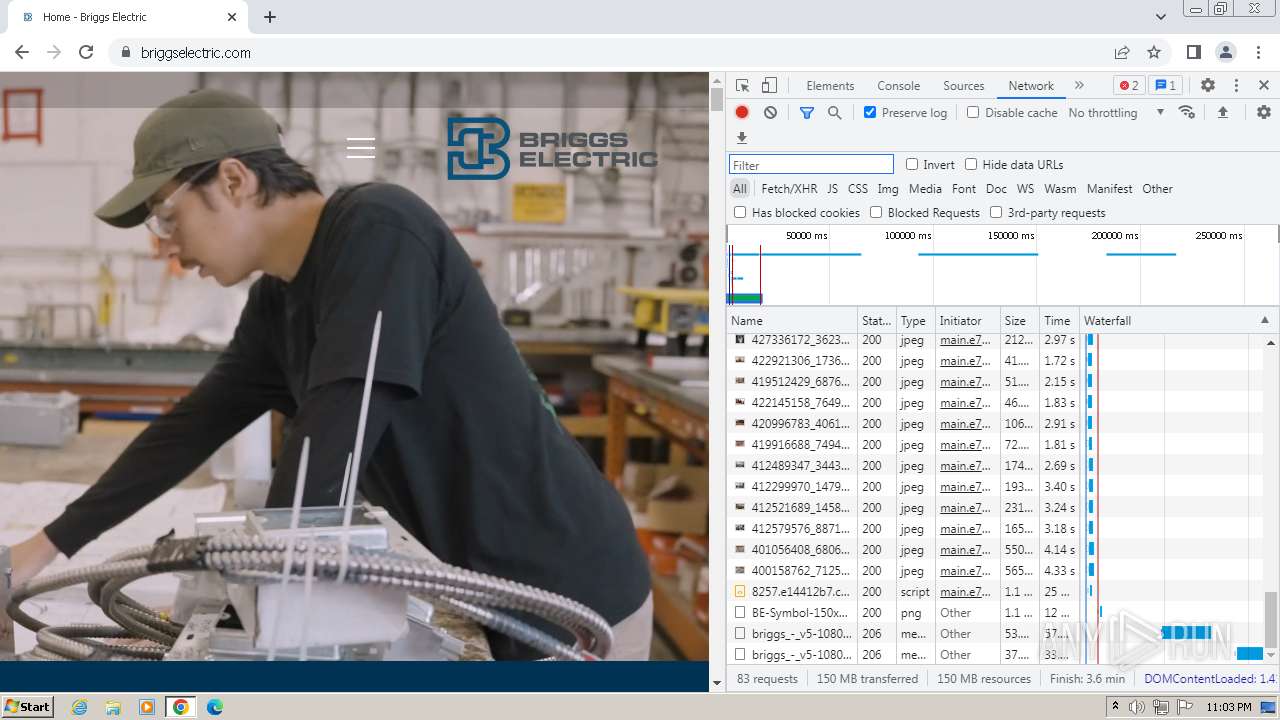
Task: Check Hide data URLs checkbox
Action: pos(971,164)
